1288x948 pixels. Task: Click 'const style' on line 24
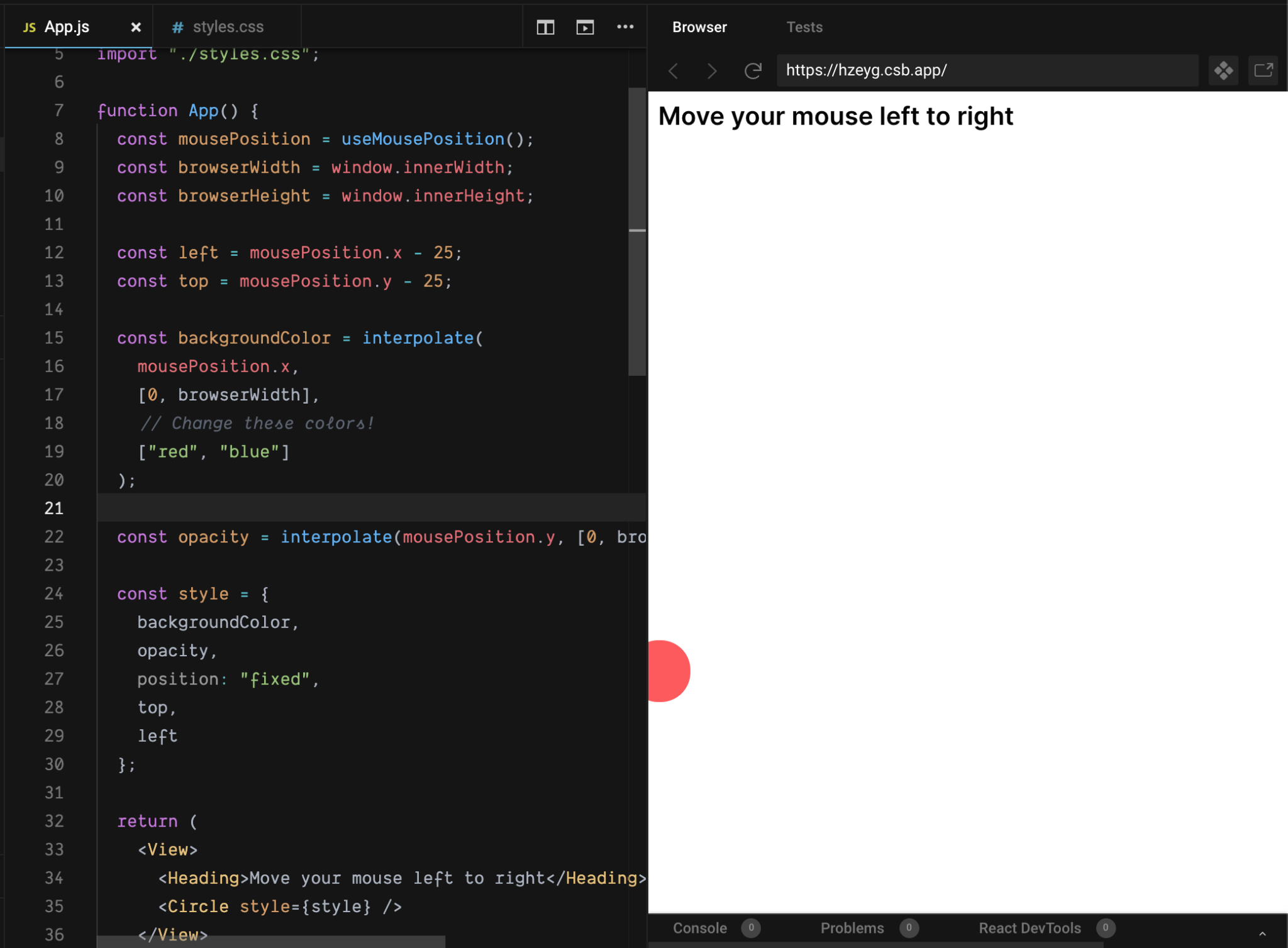pyautogui.click(x=172, y=593)
